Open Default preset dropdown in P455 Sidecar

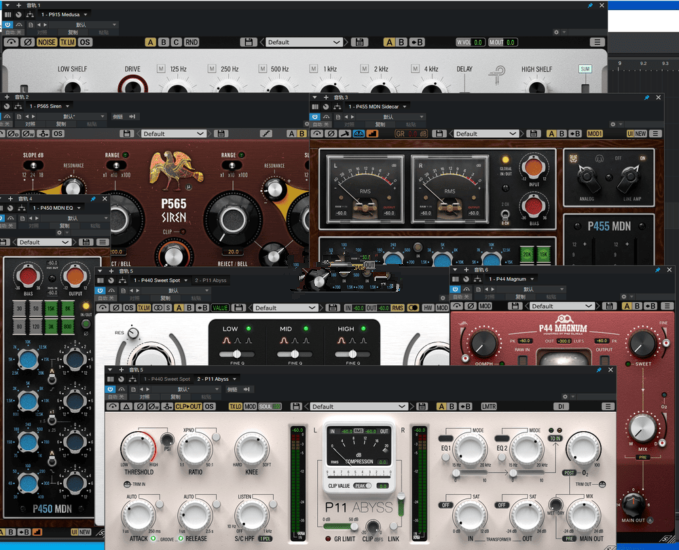[485, 134]
